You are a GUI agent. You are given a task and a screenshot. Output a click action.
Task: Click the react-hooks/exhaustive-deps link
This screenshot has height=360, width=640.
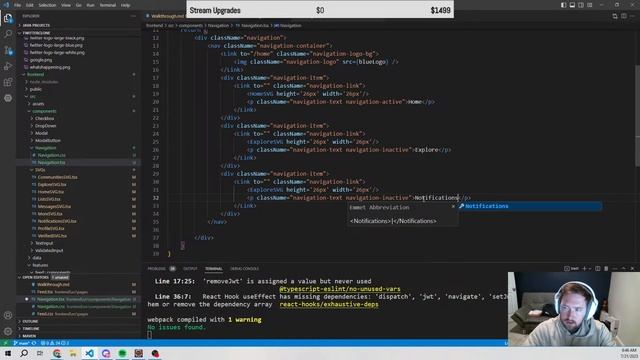coord(329,304)
